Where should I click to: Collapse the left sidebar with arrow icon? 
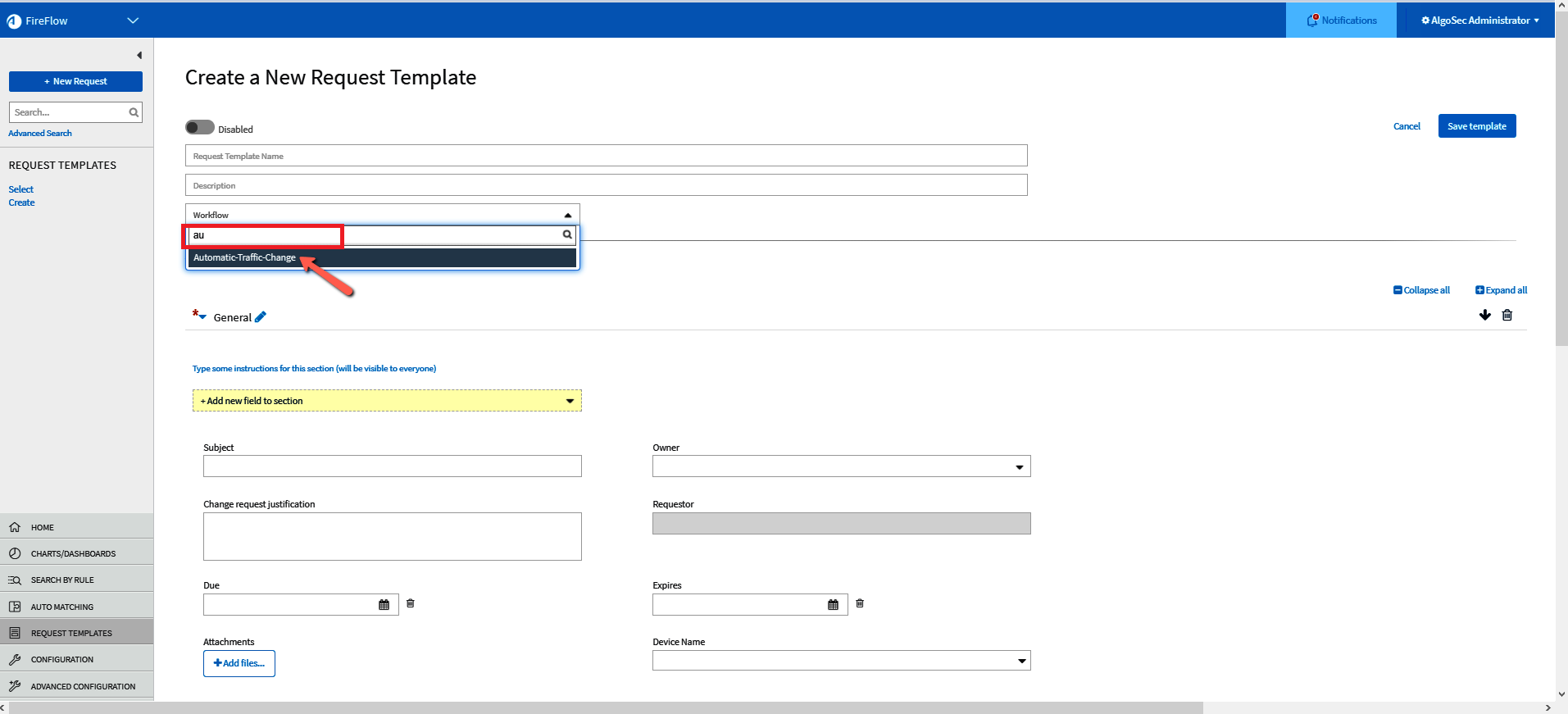coord(139,56)
